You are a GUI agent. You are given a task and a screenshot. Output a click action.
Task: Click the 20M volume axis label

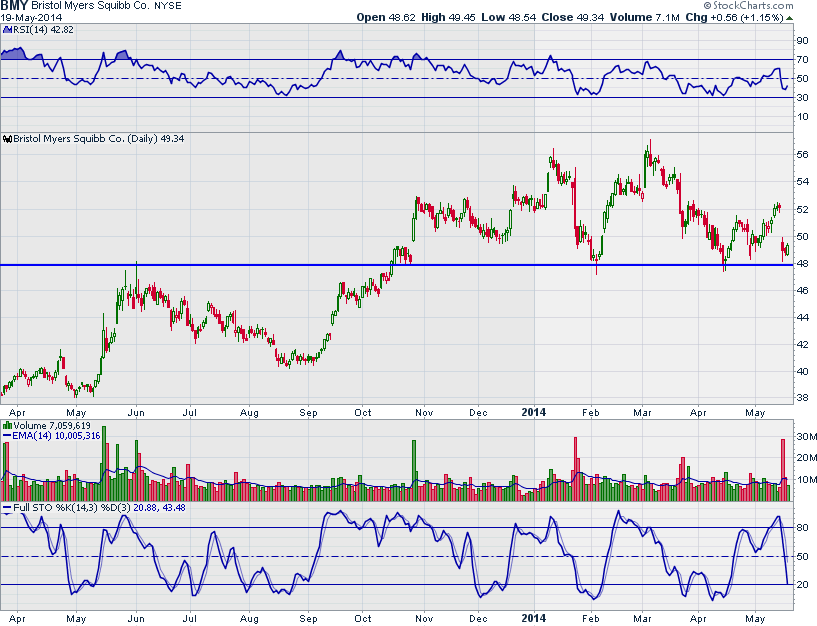(x=807, y=458)
